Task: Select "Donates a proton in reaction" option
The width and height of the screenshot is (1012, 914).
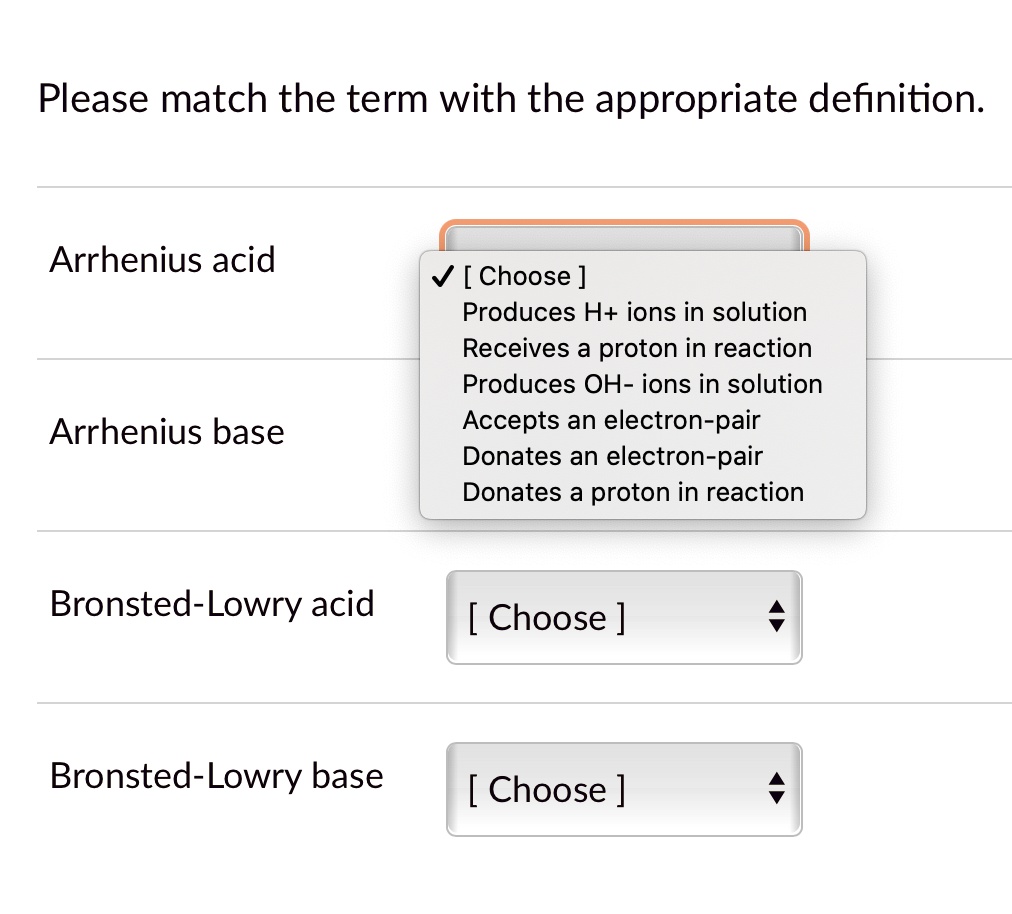Action: [x=632, y=492]
